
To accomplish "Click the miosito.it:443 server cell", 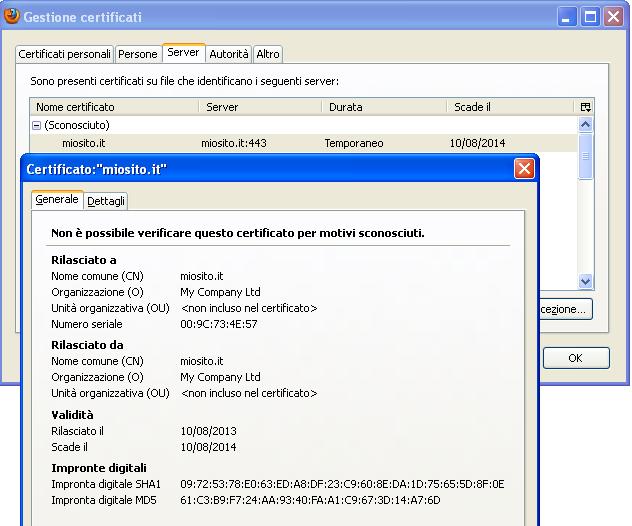I will point(234,143).
